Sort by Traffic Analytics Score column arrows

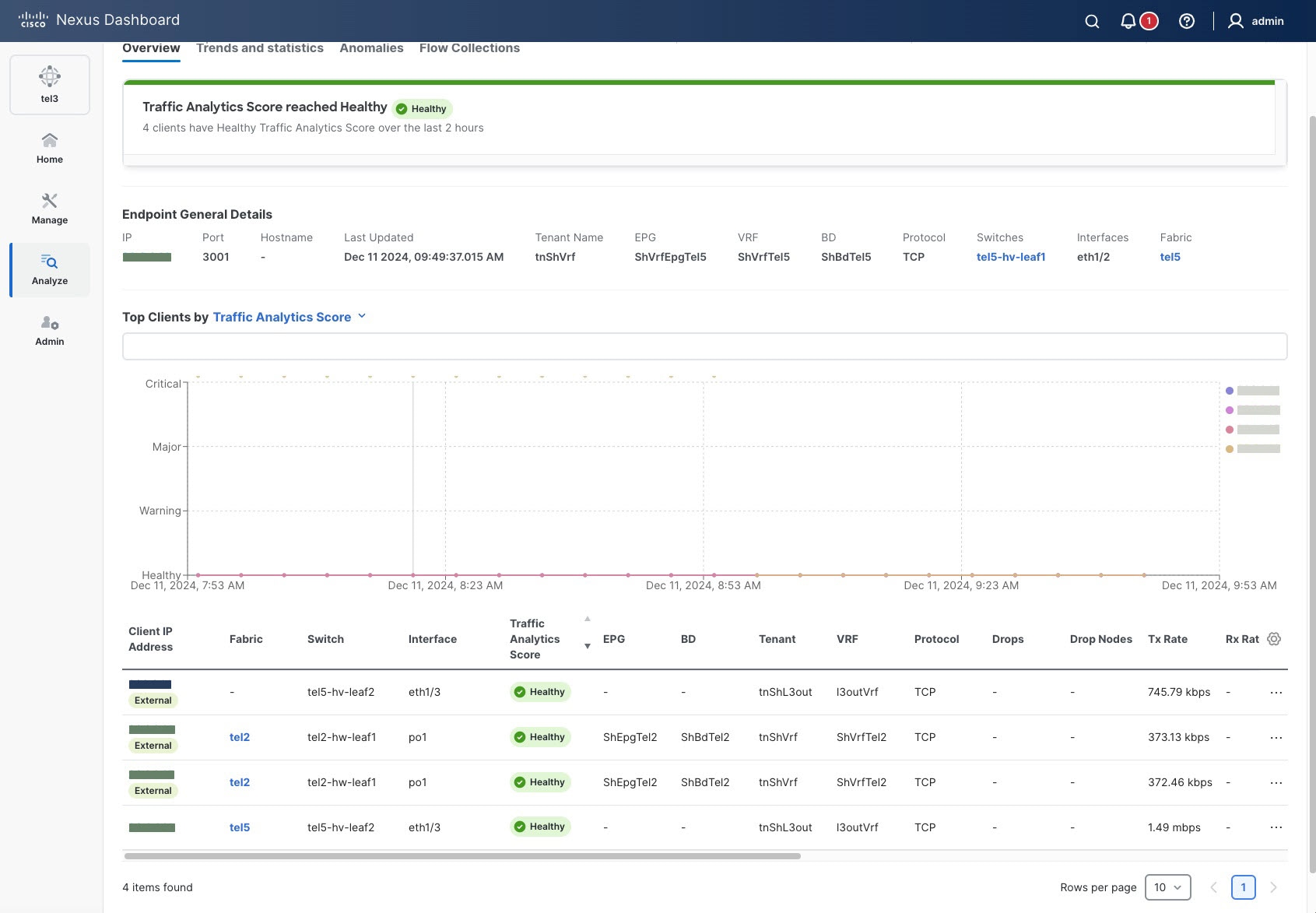point(588,632)
